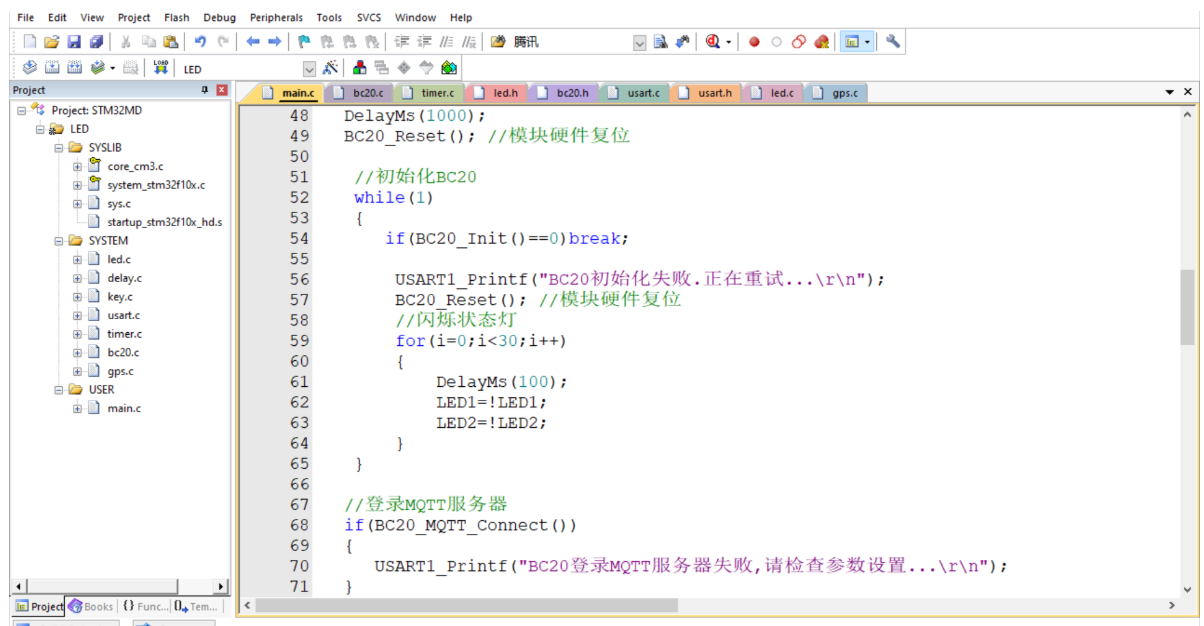Download code to flash LOAD icon
1204x626 pixels.
click(160, 68)
